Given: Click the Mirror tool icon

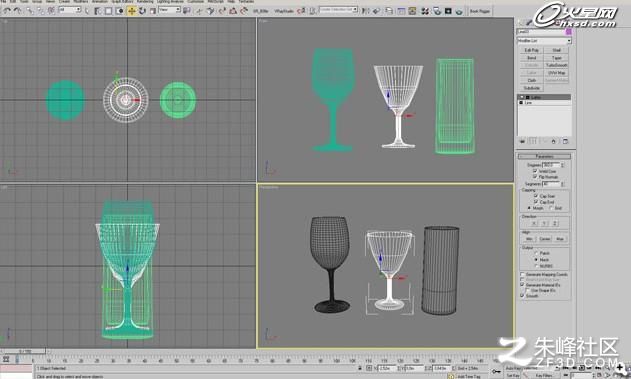Looking at the screenshot, I should pyautogui.click(x=365, y=11).
